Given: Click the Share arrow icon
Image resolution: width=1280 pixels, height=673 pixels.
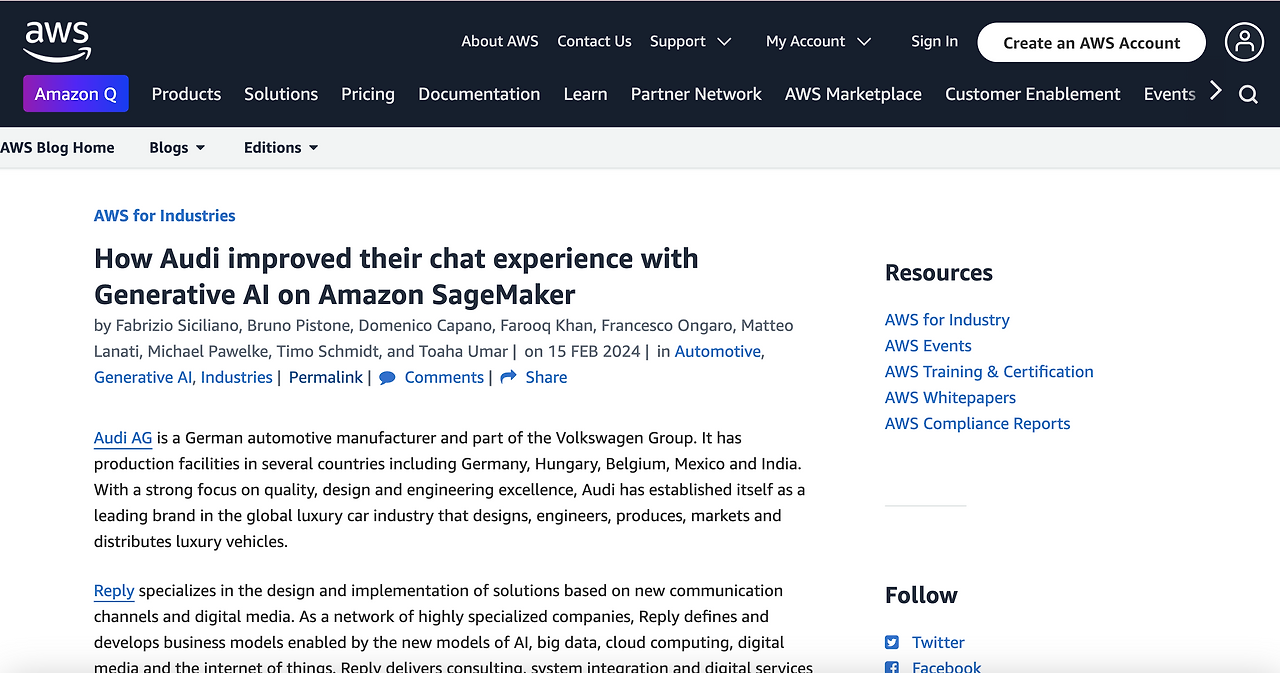Looking at the screenshot, I should tap(508, 377).
